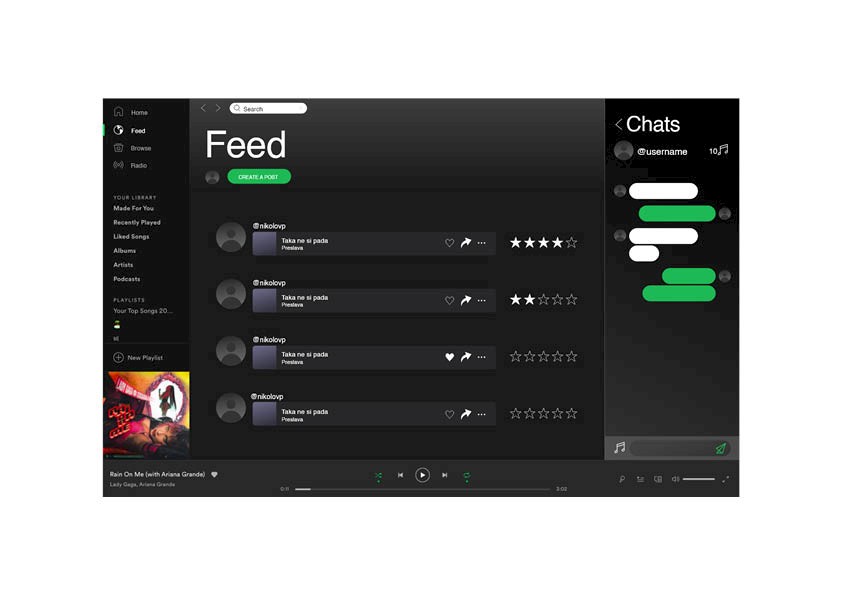Like the first Taka ne si pada post
The height and width of the screenshot is (595, 842).
449,243
